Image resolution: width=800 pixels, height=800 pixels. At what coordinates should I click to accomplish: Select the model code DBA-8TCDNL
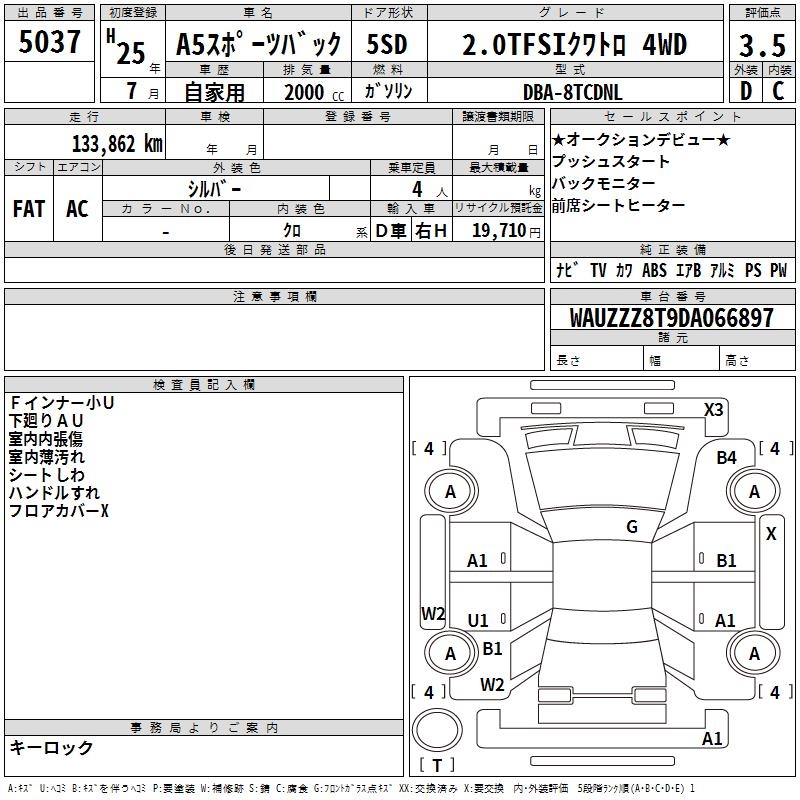click(572, 92)
